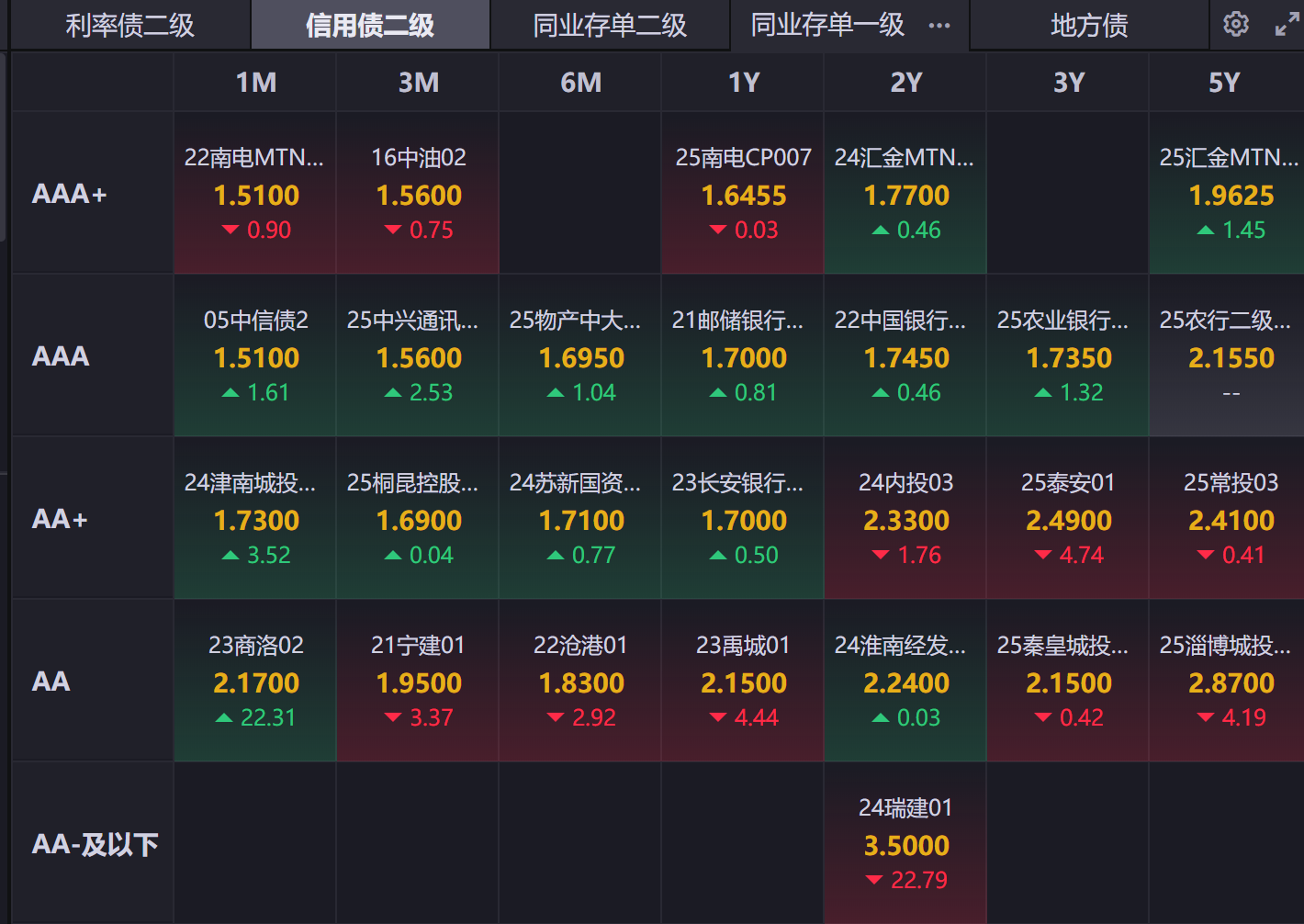Select the AAA+ rating row label

pyautogui.click(x=70, y=194)
